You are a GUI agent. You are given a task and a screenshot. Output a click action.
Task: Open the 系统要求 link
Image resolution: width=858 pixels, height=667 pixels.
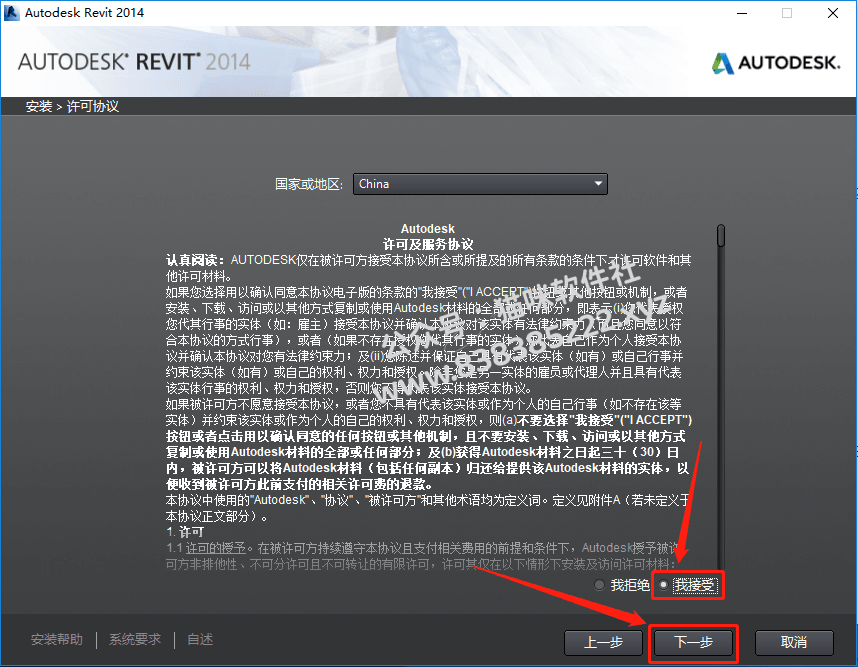point(135,639)
